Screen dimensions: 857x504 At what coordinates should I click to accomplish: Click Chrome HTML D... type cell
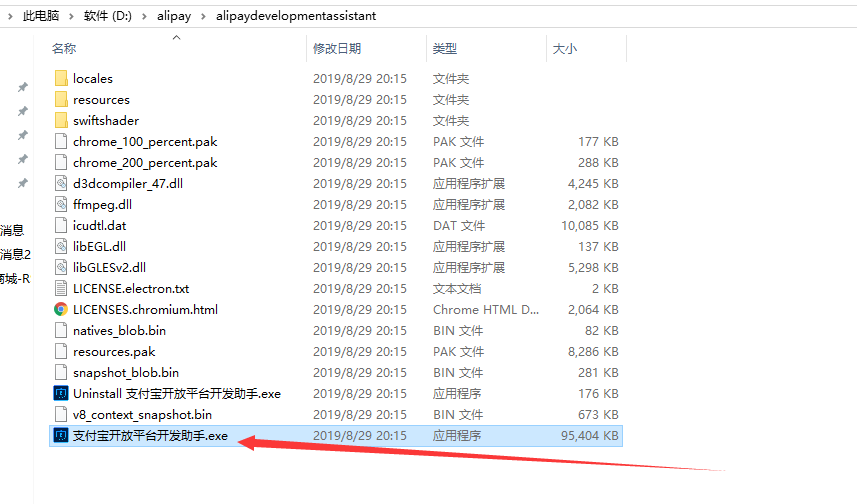(x=486, y=309)
